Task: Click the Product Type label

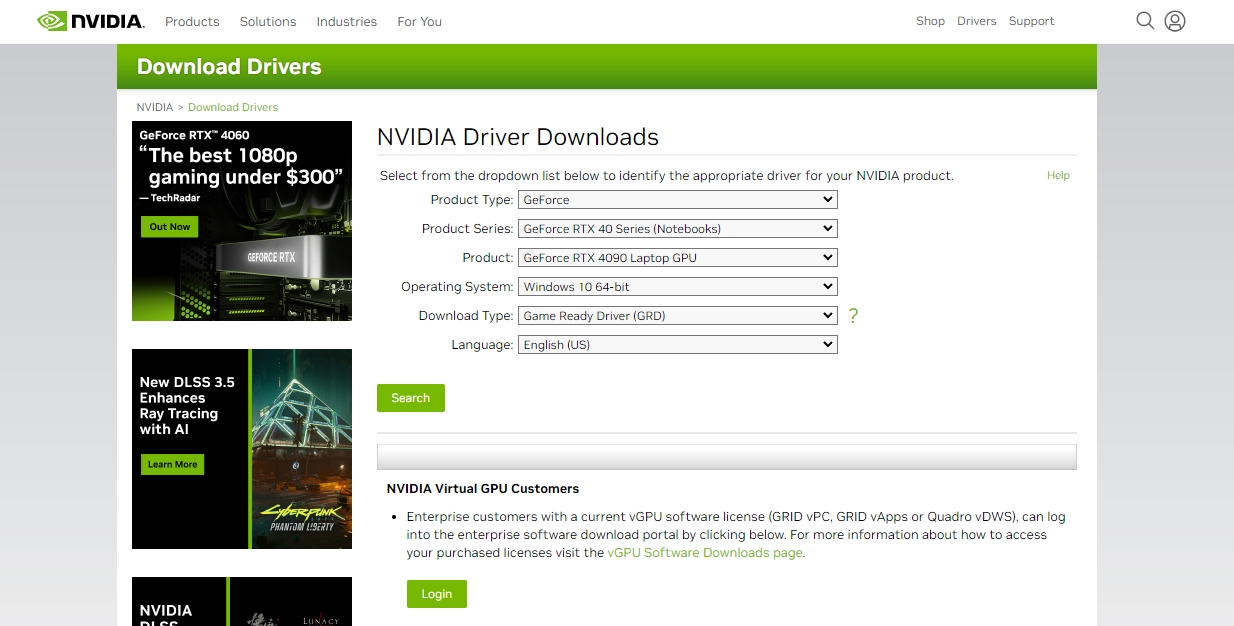Action: coord(472,200)
